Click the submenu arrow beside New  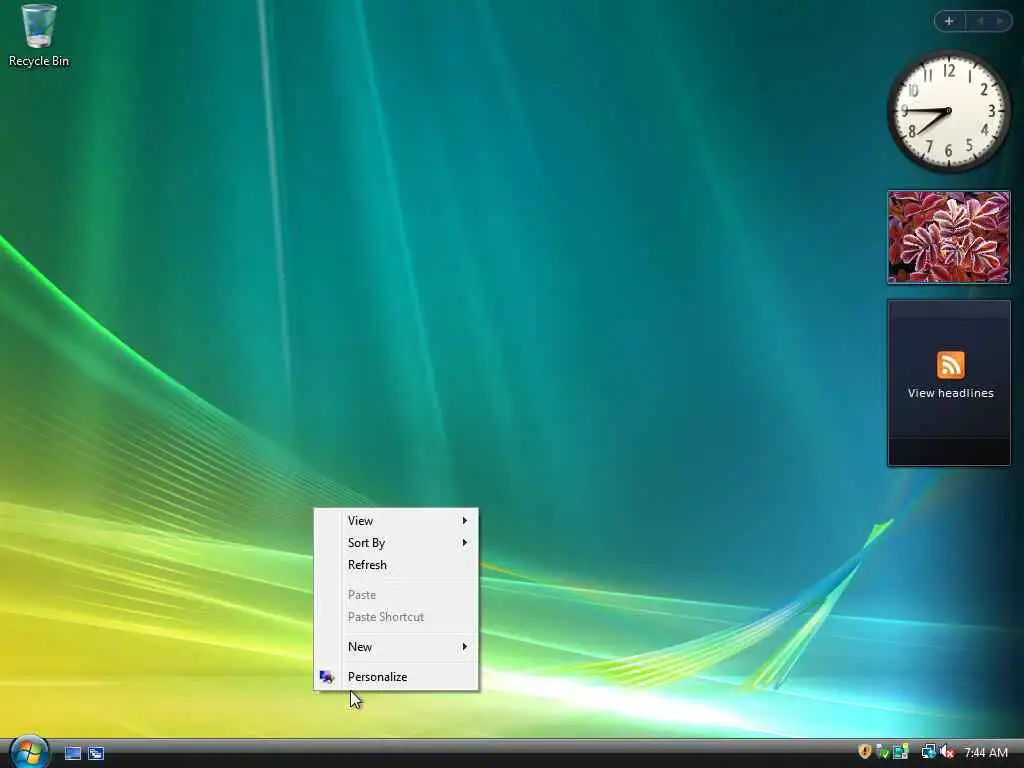[x=464, y=647]
